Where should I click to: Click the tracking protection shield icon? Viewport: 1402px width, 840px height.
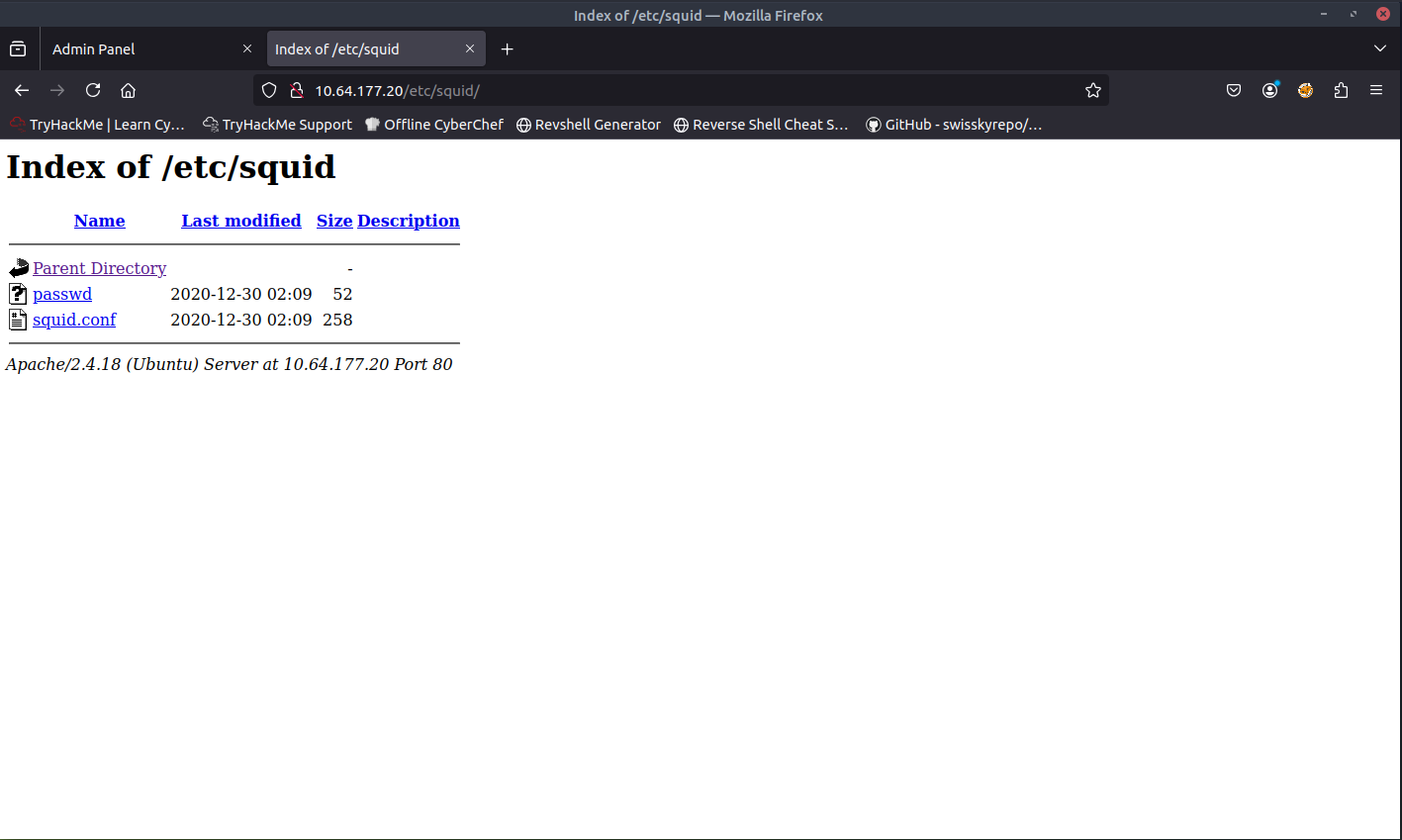click(269, 90)
